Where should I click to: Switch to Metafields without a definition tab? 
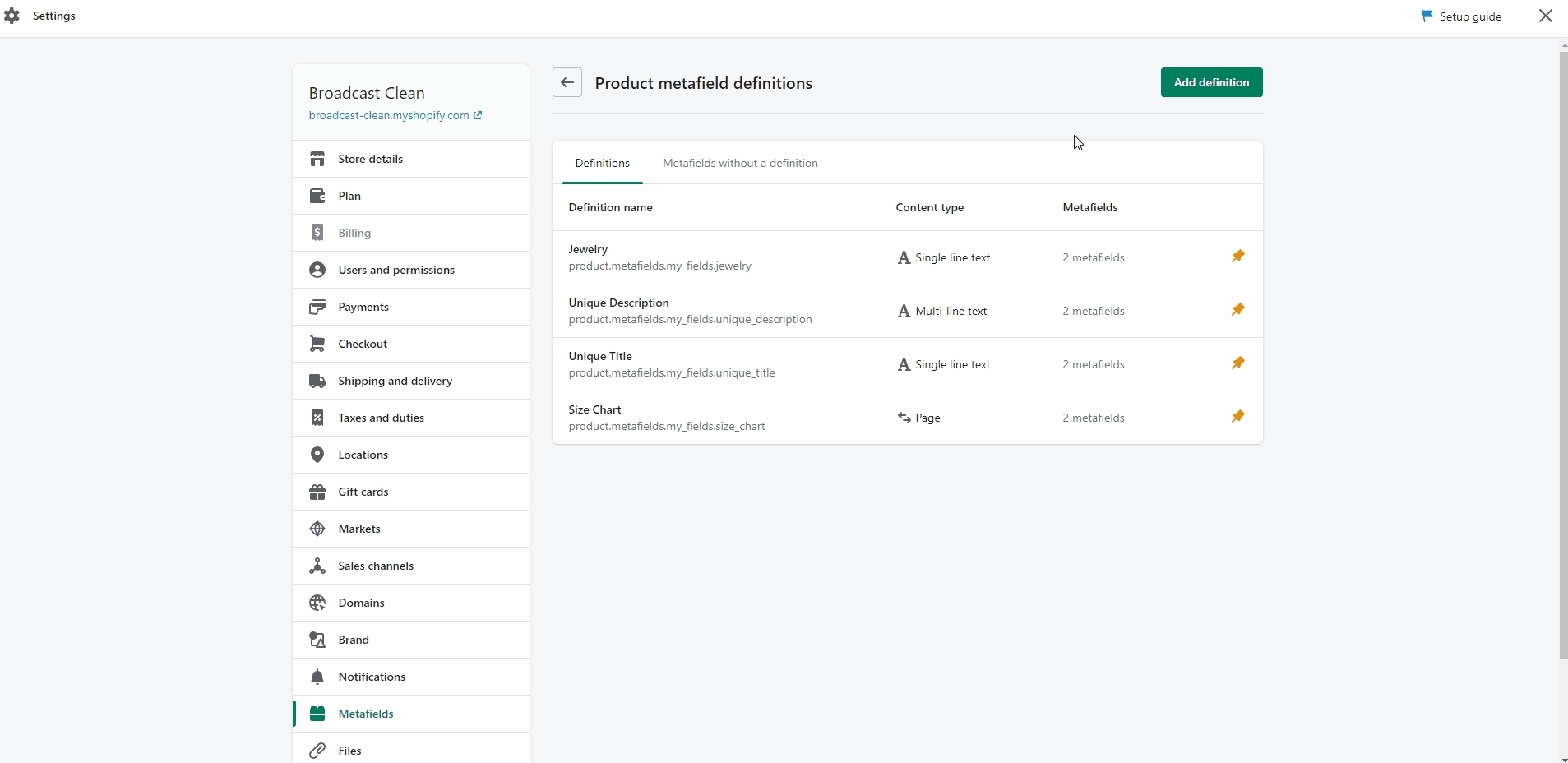click(740, 163)
